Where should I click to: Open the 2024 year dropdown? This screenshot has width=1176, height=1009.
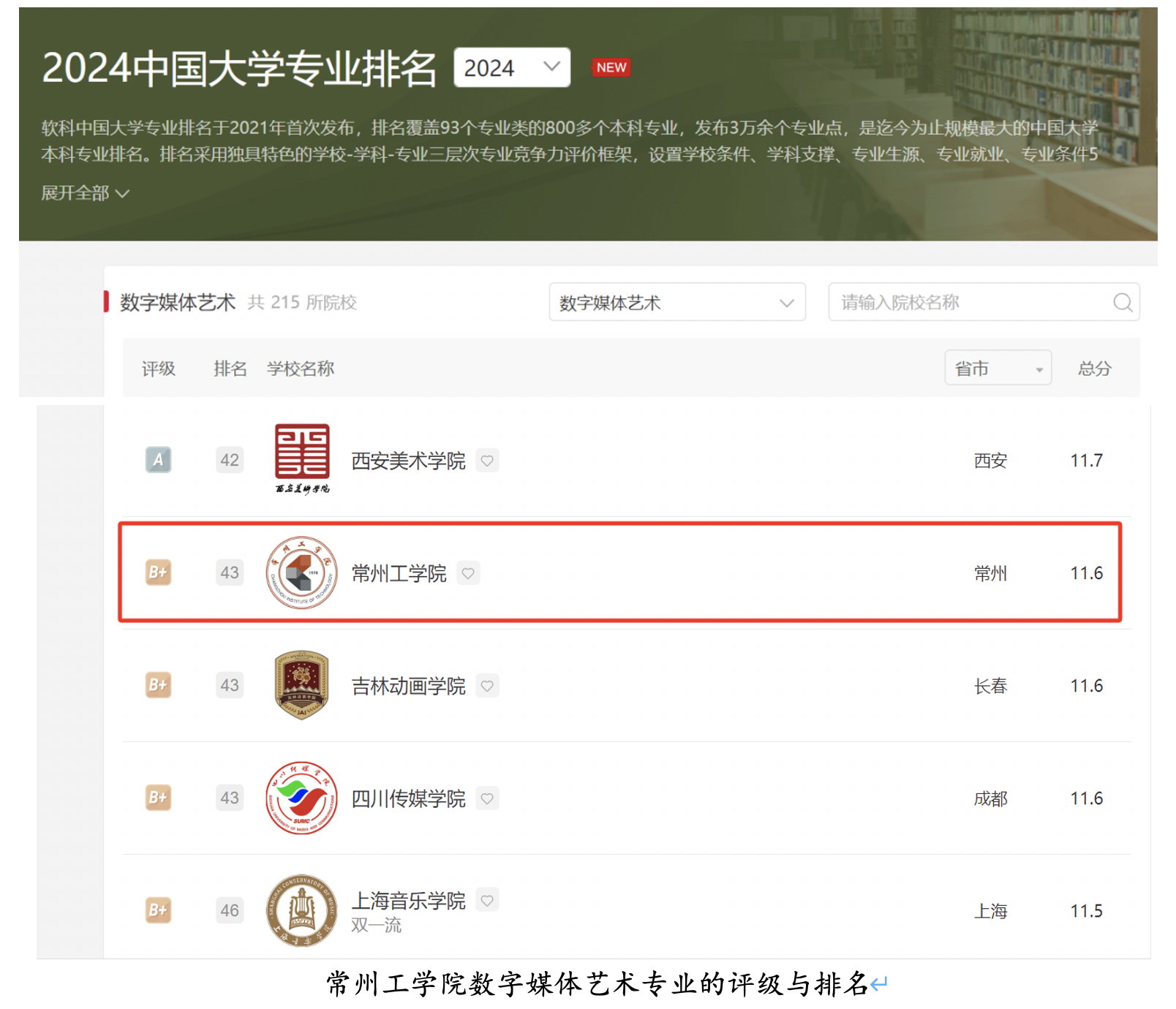click(511, 67)
